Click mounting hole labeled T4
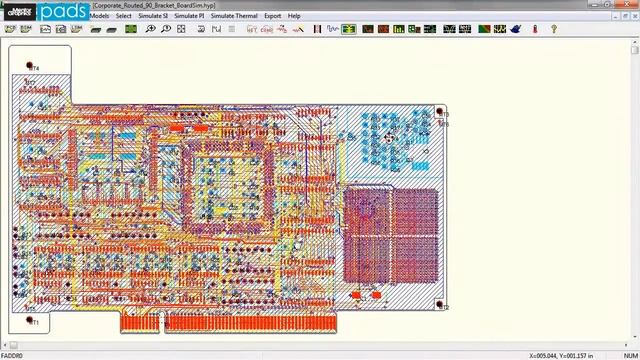640x360 pixels. (29, 65)
